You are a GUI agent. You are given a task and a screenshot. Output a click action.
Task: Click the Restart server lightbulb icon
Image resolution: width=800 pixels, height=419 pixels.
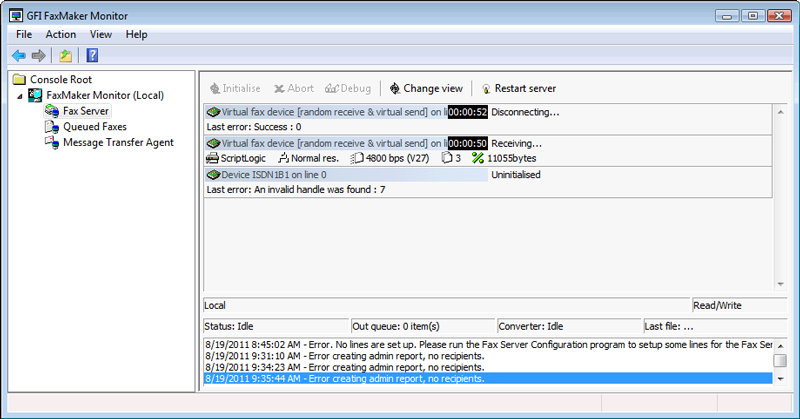click(486, 89)
